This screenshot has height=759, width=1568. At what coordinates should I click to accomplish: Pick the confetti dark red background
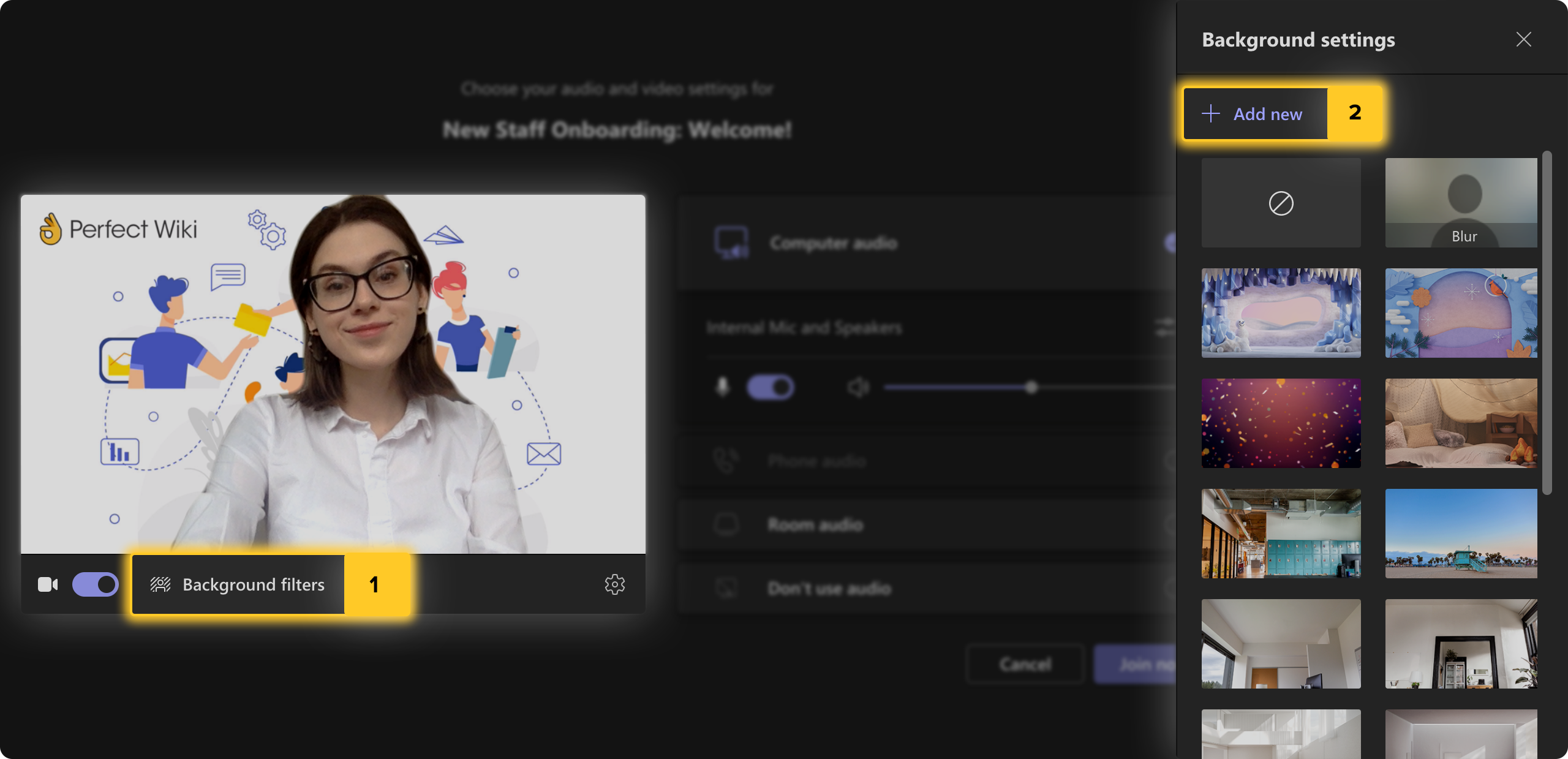pos(1281,423)
